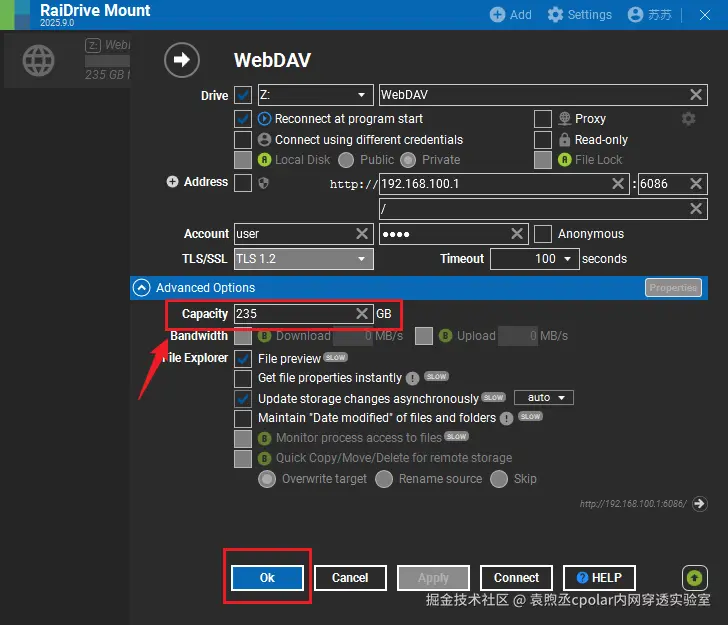Click the circular arrow icon beside WebDAV title

182,59
